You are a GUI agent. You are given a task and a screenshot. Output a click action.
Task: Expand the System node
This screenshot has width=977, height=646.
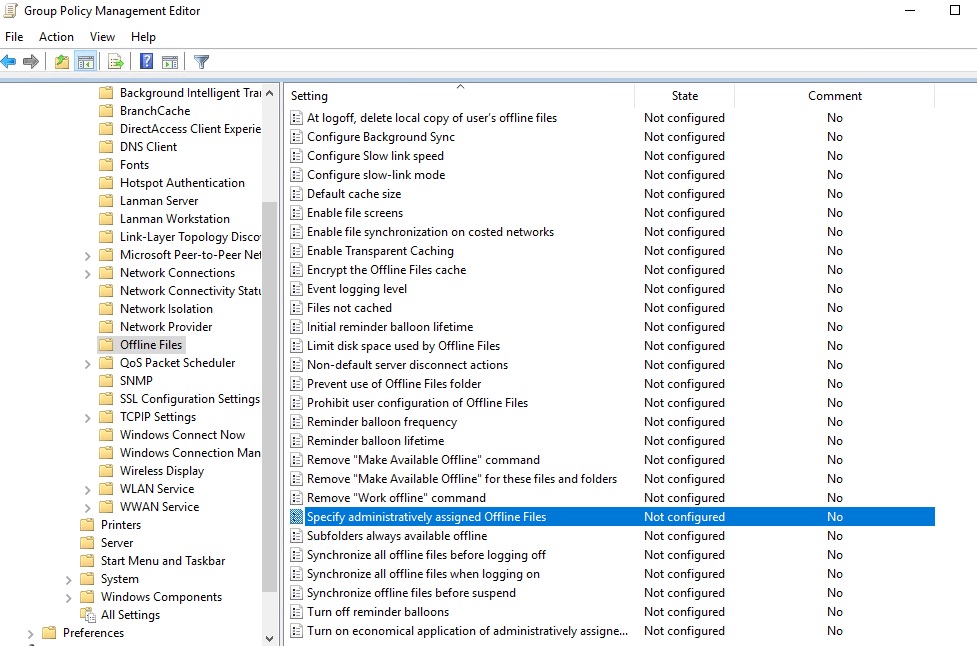(x=69, y=579)
